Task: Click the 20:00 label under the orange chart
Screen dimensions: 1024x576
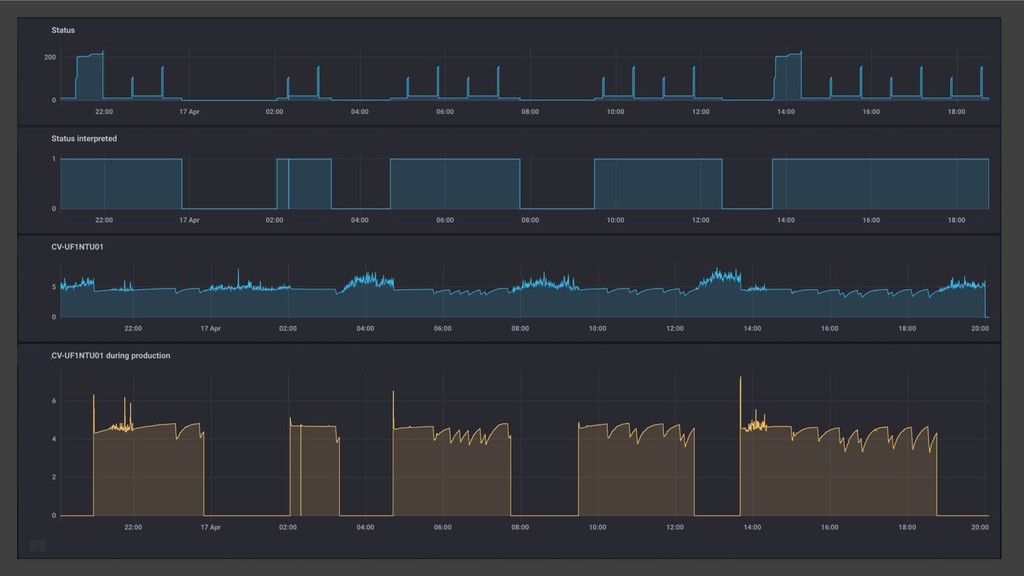Action: 980,527
